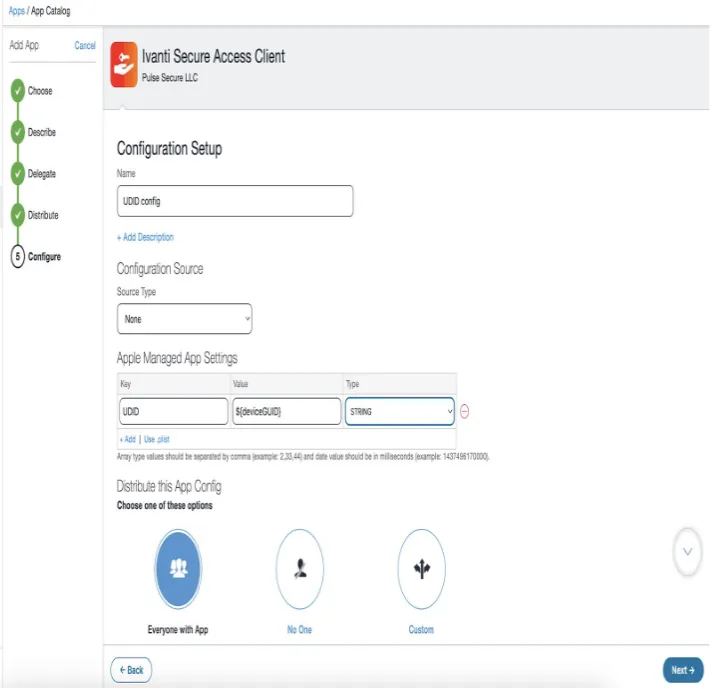
Task: Click the Ivanti Secure Access Client app icon
Action: [124, 64]
